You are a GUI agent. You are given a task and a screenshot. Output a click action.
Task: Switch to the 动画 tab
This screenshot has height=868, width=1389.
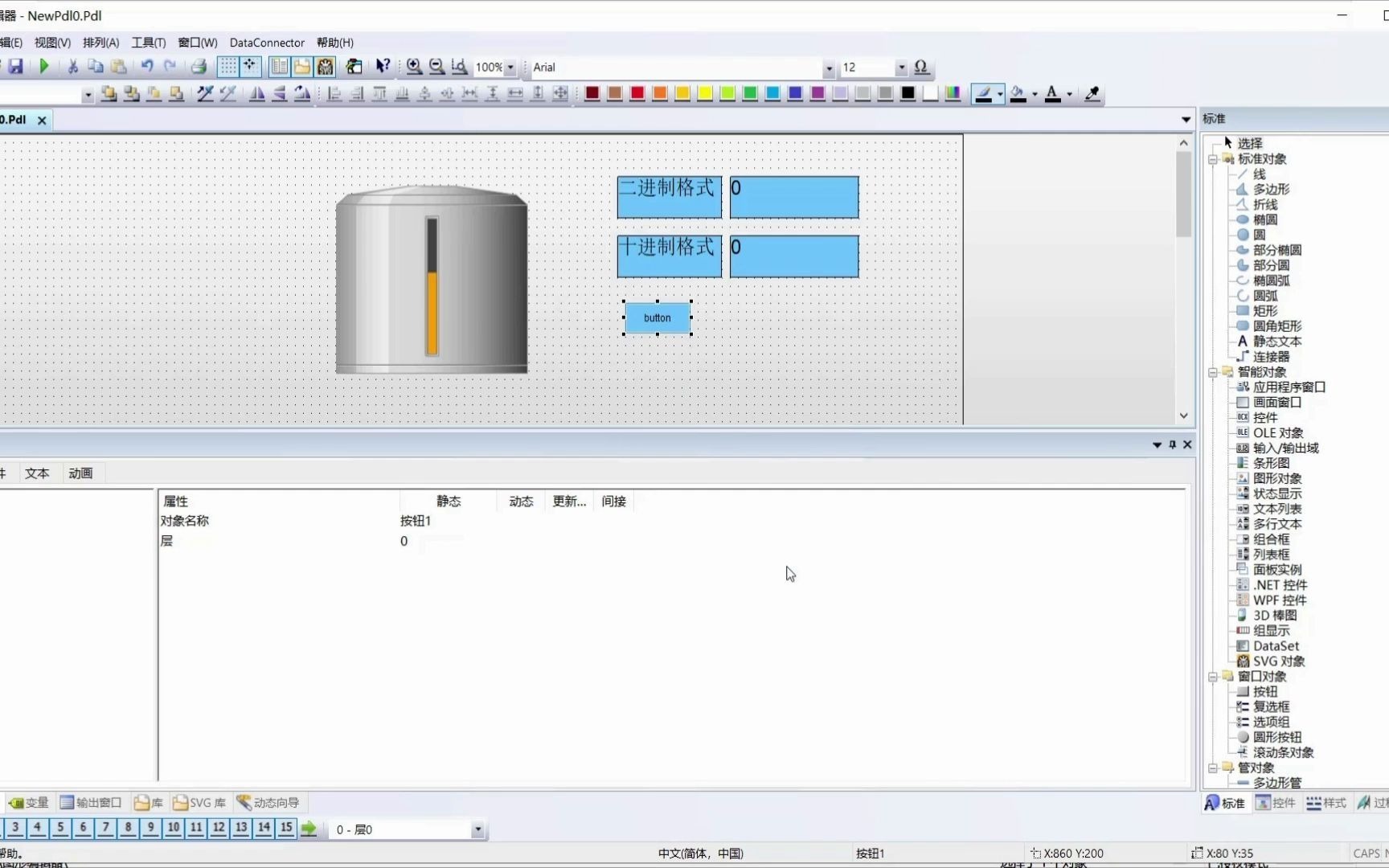(x=80, y=473)
